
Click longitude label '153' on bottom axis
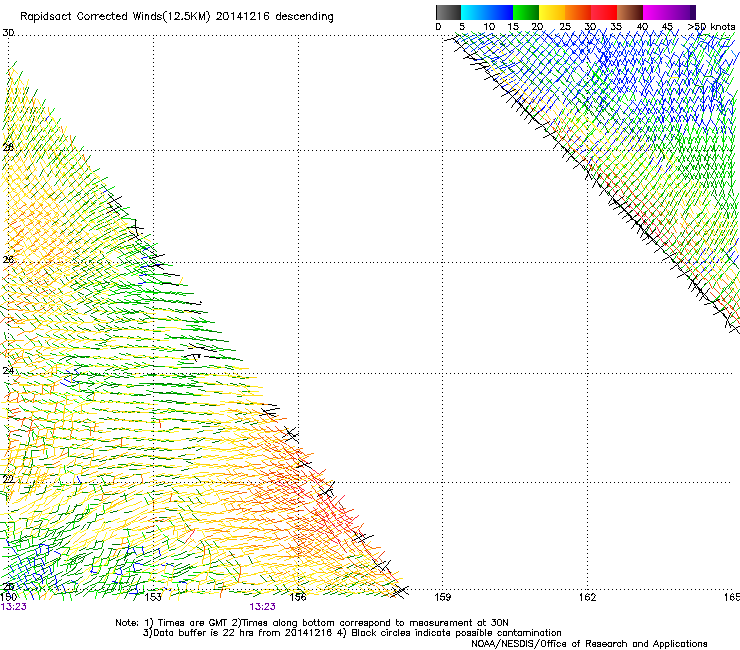[153, 597]
